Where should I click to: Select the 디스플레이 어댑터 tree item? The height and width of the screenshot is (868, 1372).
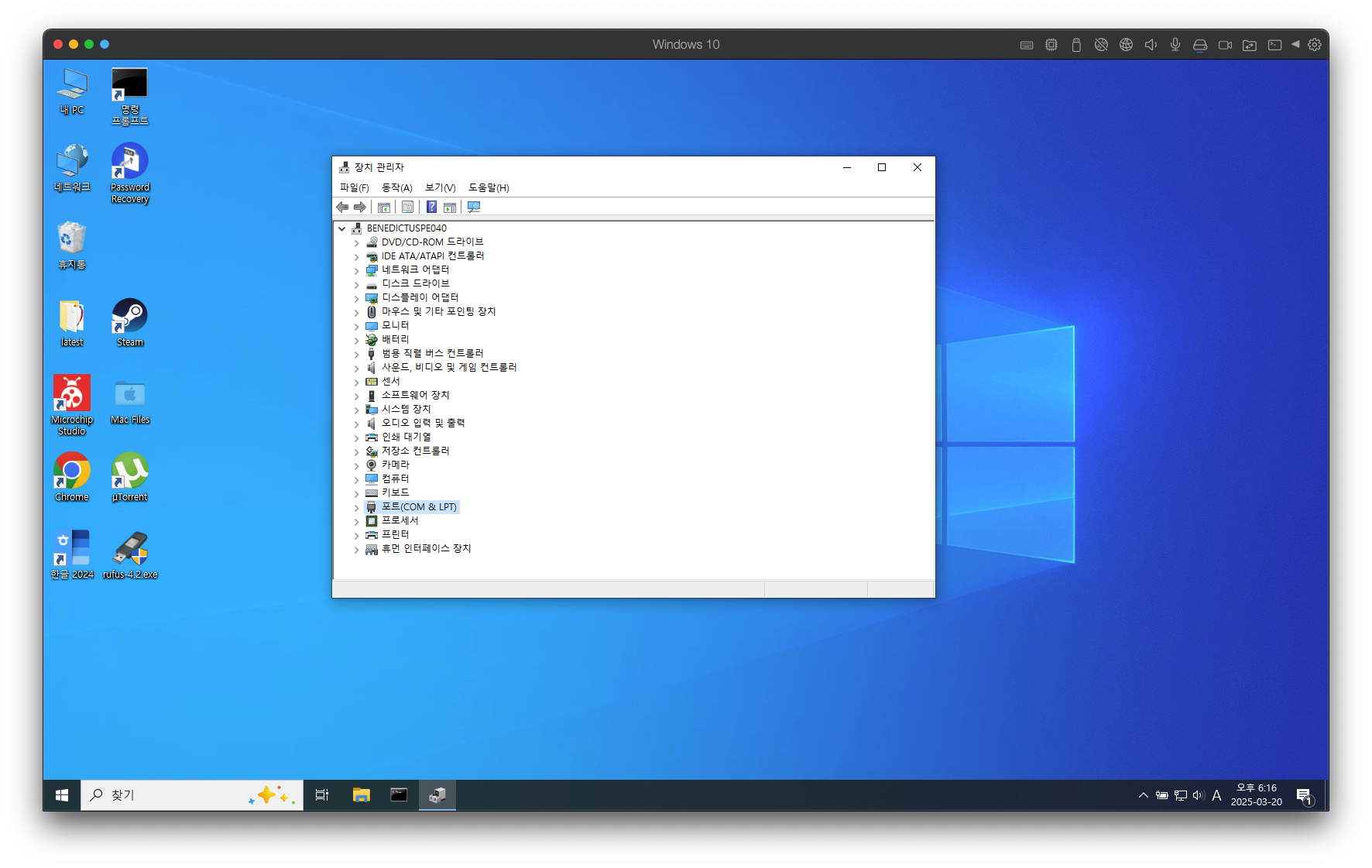click(x=420, y=297)
